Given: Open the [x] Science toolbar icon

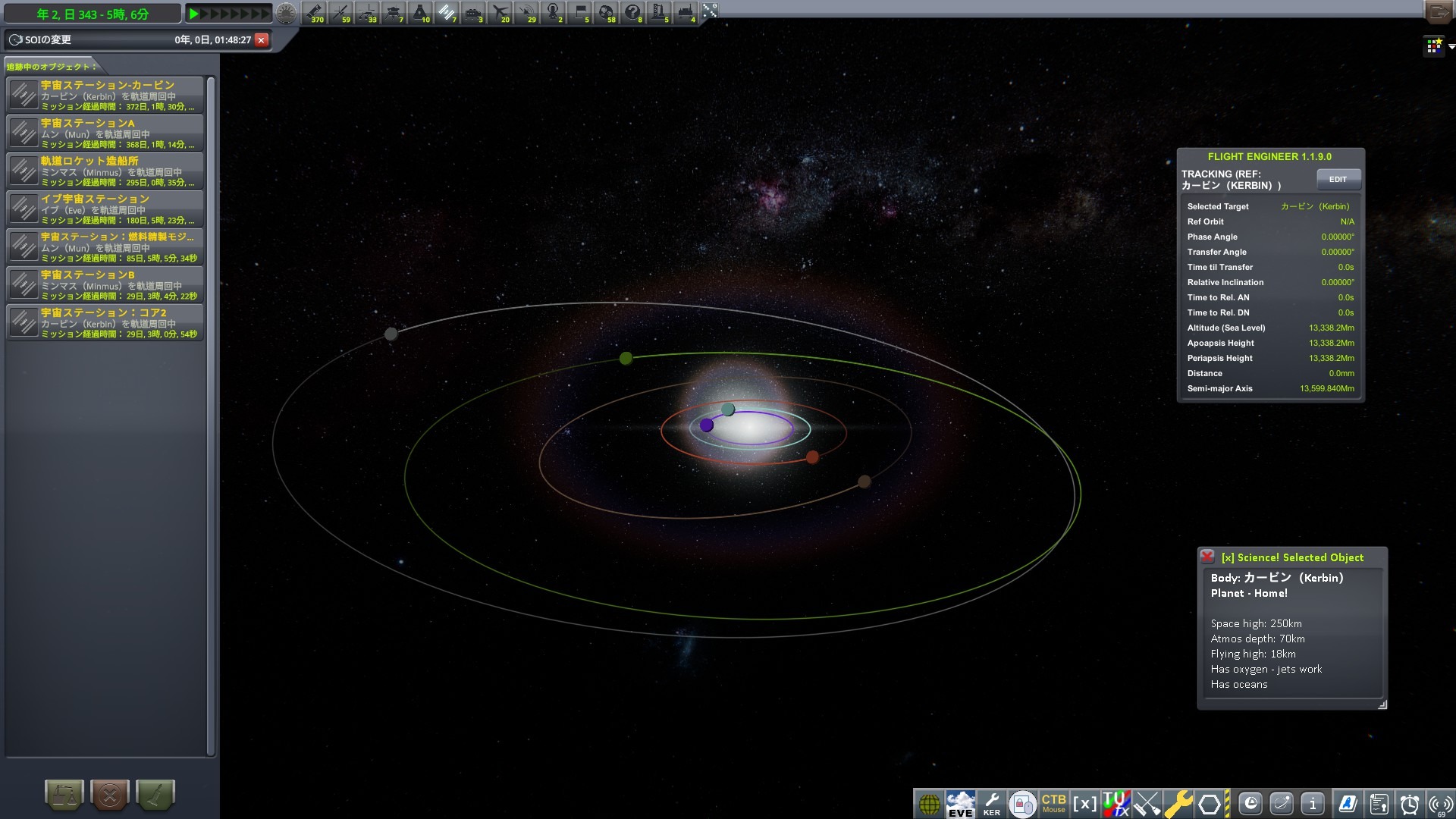Looking at the screenshot, I should coord(1084,804).
